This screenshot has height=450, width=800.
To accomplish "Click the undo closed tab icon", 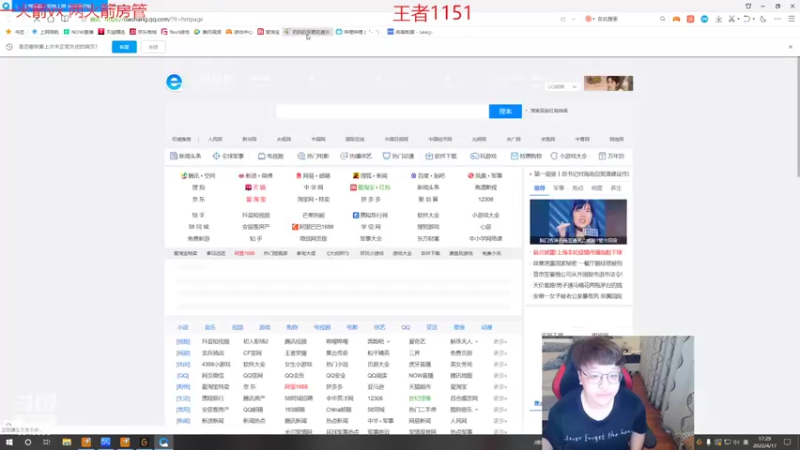I will 746,19.
